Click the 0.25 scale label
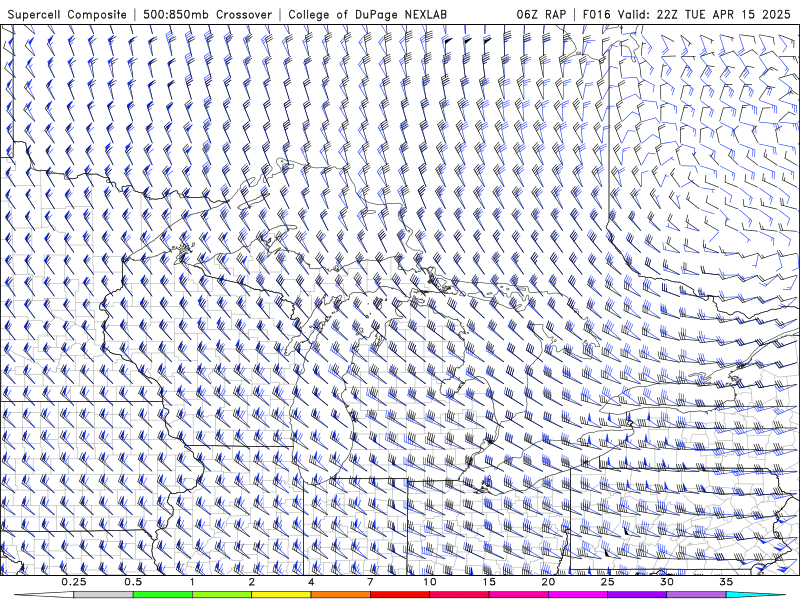 [74, 582]
